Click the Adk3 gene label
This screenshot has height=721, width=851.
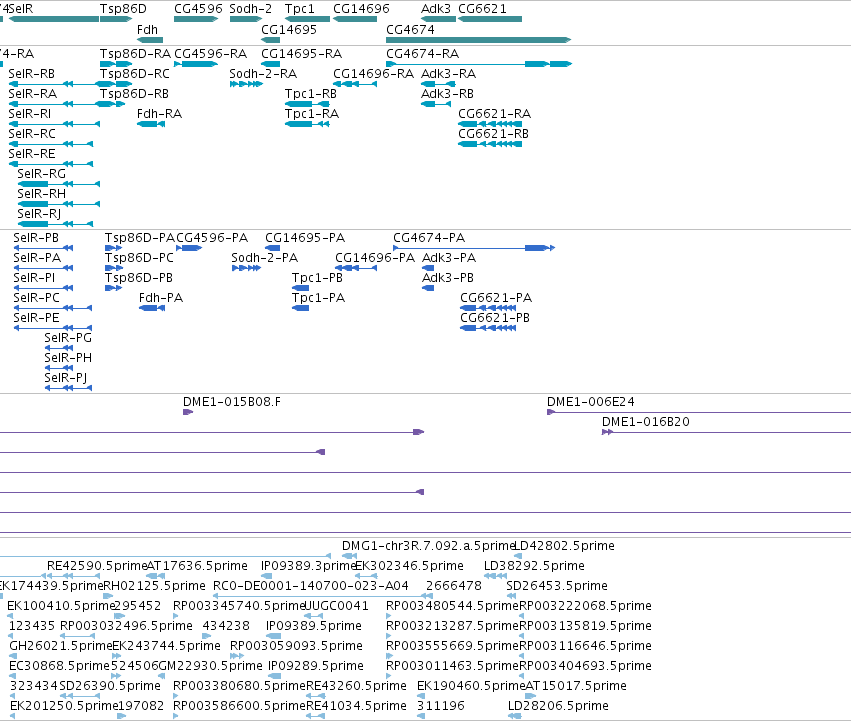[x=436, y=9]
